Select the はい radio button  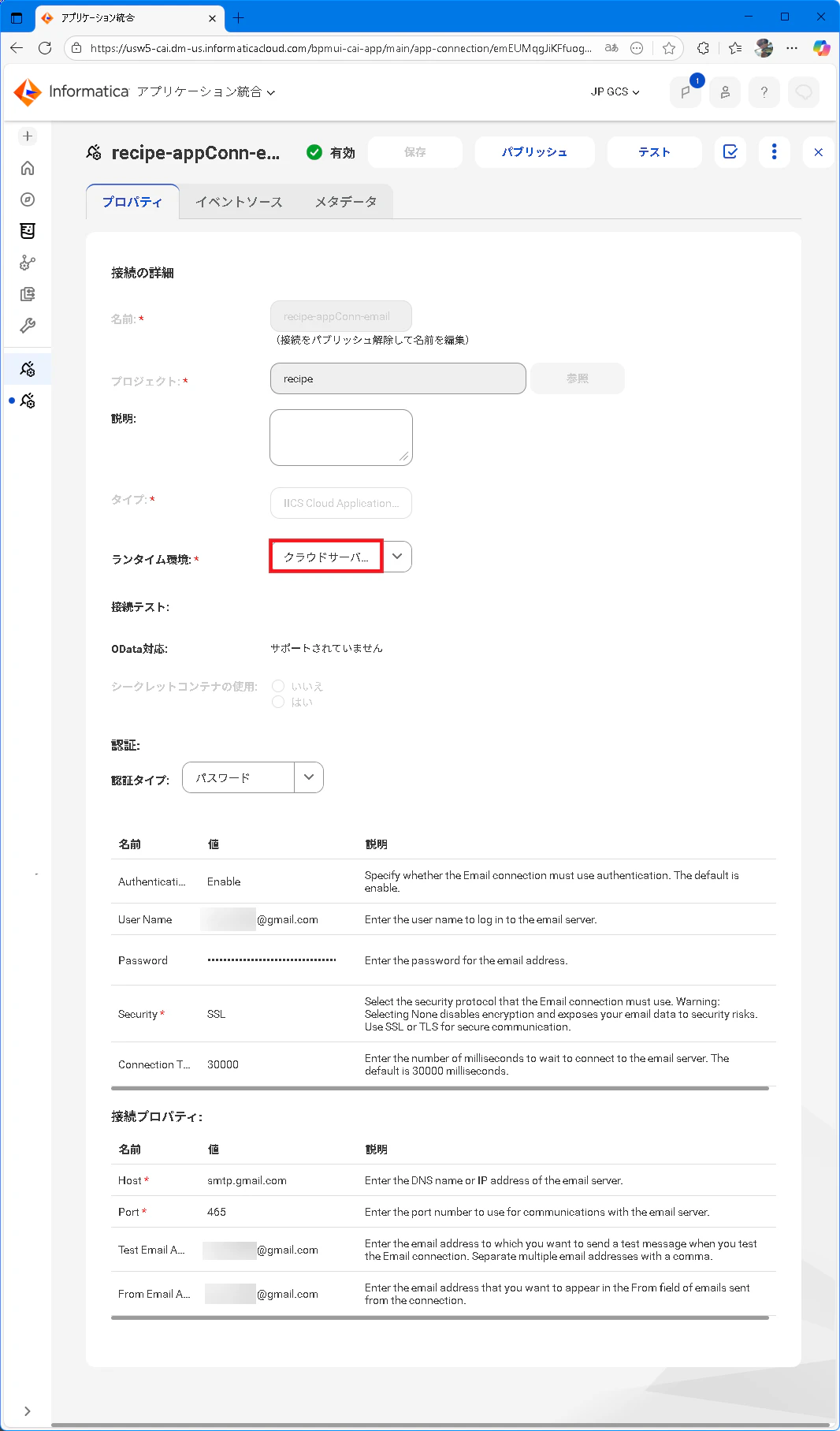coord(278,702)
